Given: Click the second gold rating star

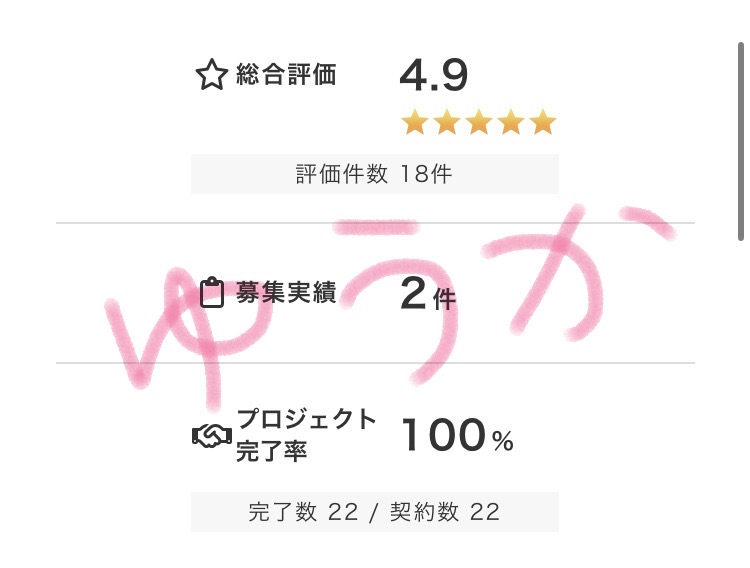Looking at the screenshot, I should coord(446,123).
